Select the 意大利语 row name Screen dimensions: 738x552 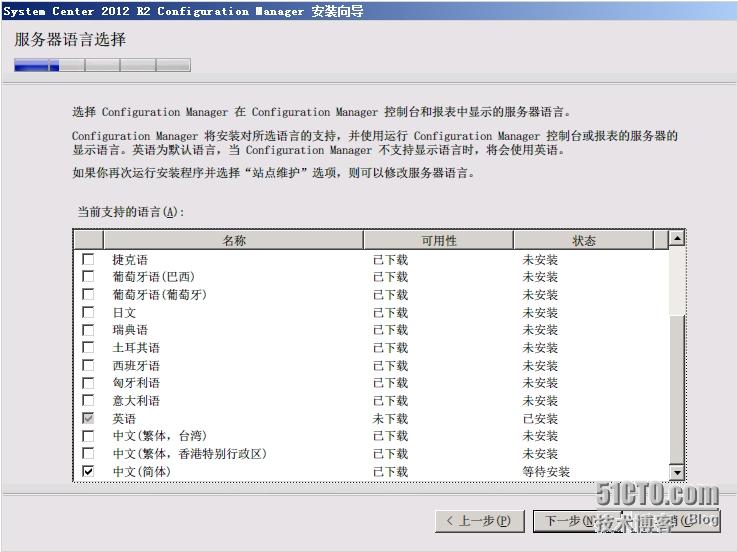tap(136, 401)
